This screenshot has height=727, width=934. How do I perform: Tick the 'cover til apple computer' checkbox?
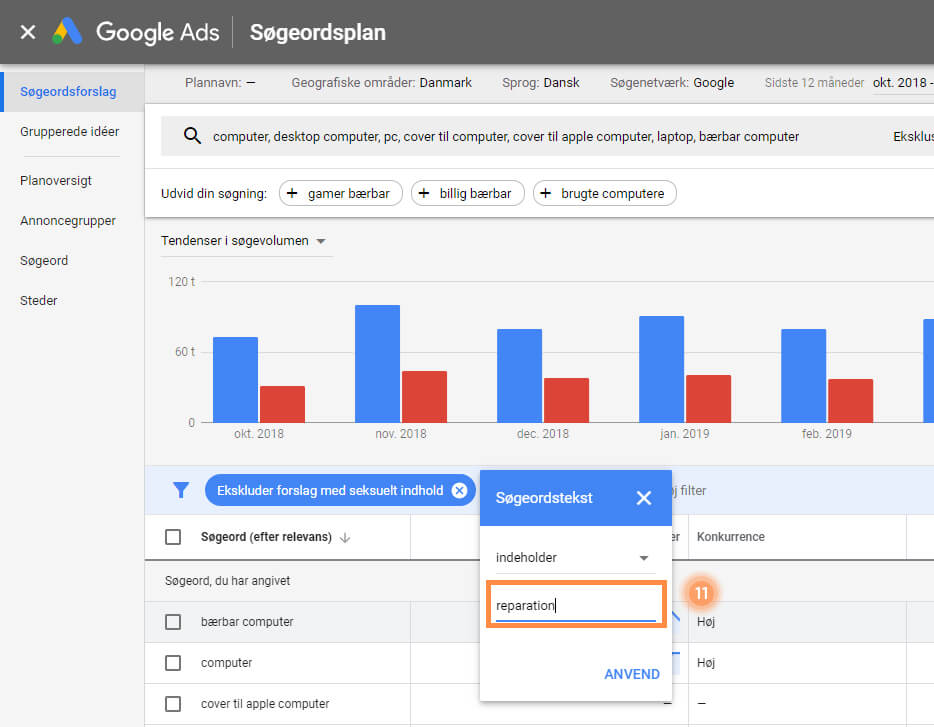173,704
